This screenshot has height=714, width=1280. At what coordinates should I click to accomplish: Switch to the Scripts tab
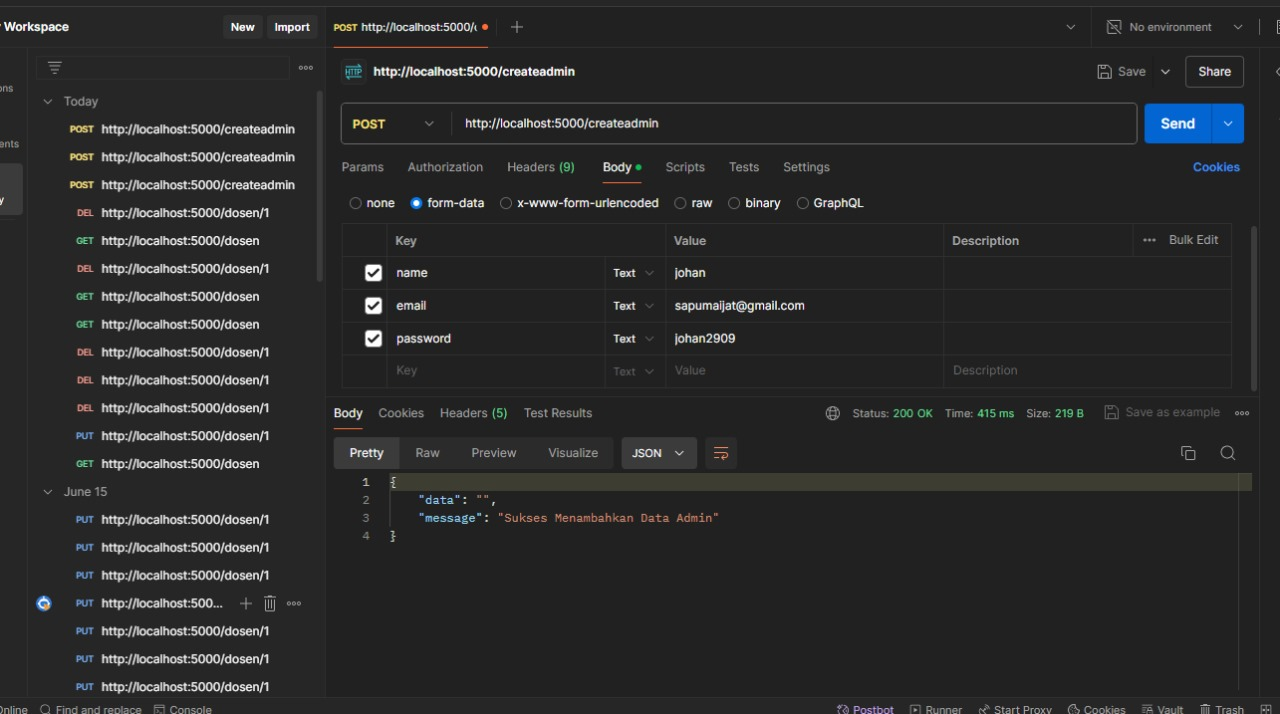pos(685,167)
